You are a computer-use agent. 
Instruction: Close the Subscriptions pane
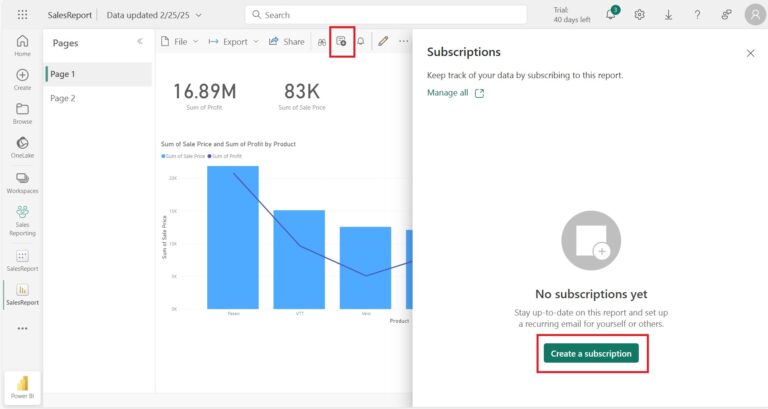pos(750,53)
